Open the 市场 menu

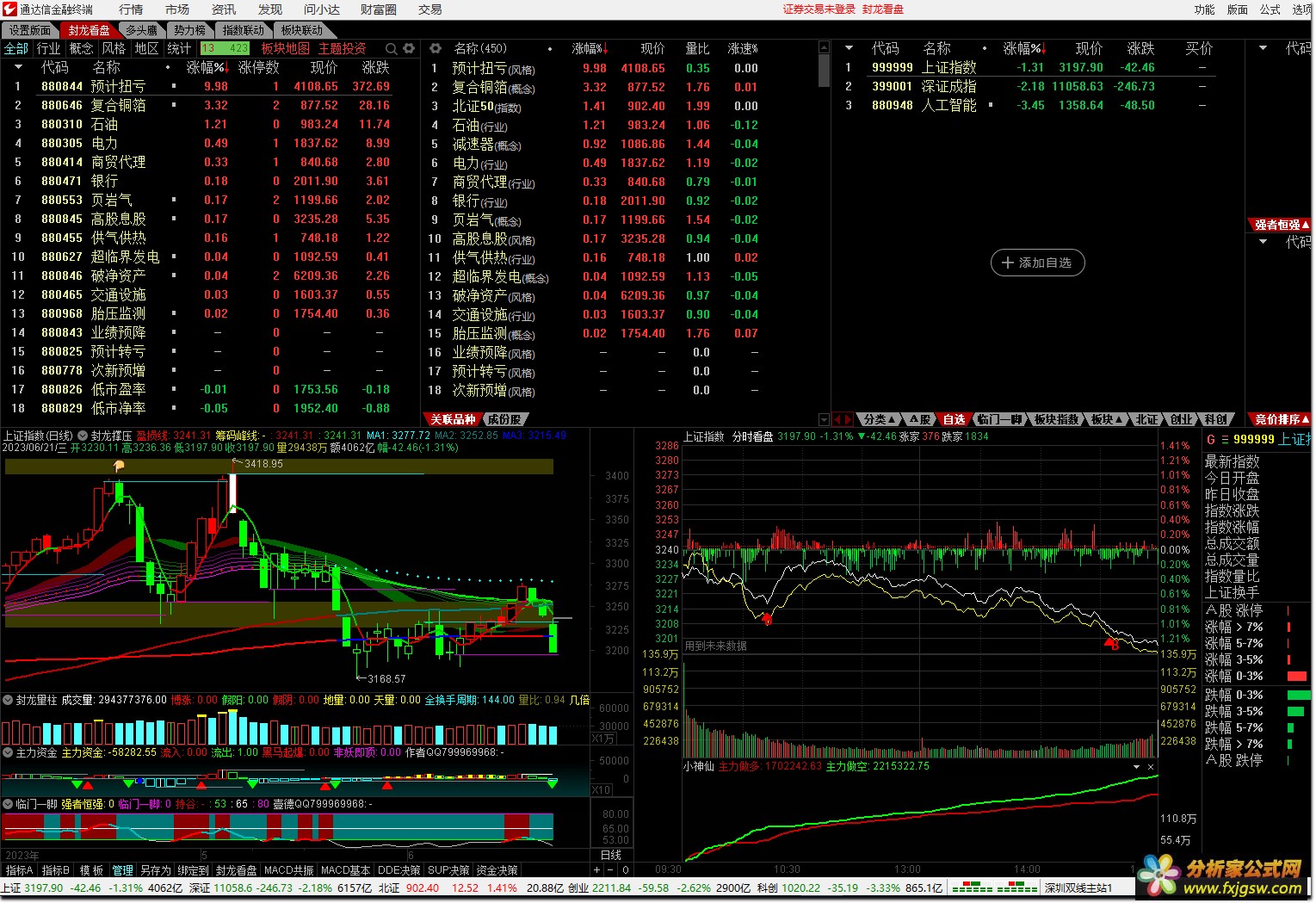coord(177,9)
